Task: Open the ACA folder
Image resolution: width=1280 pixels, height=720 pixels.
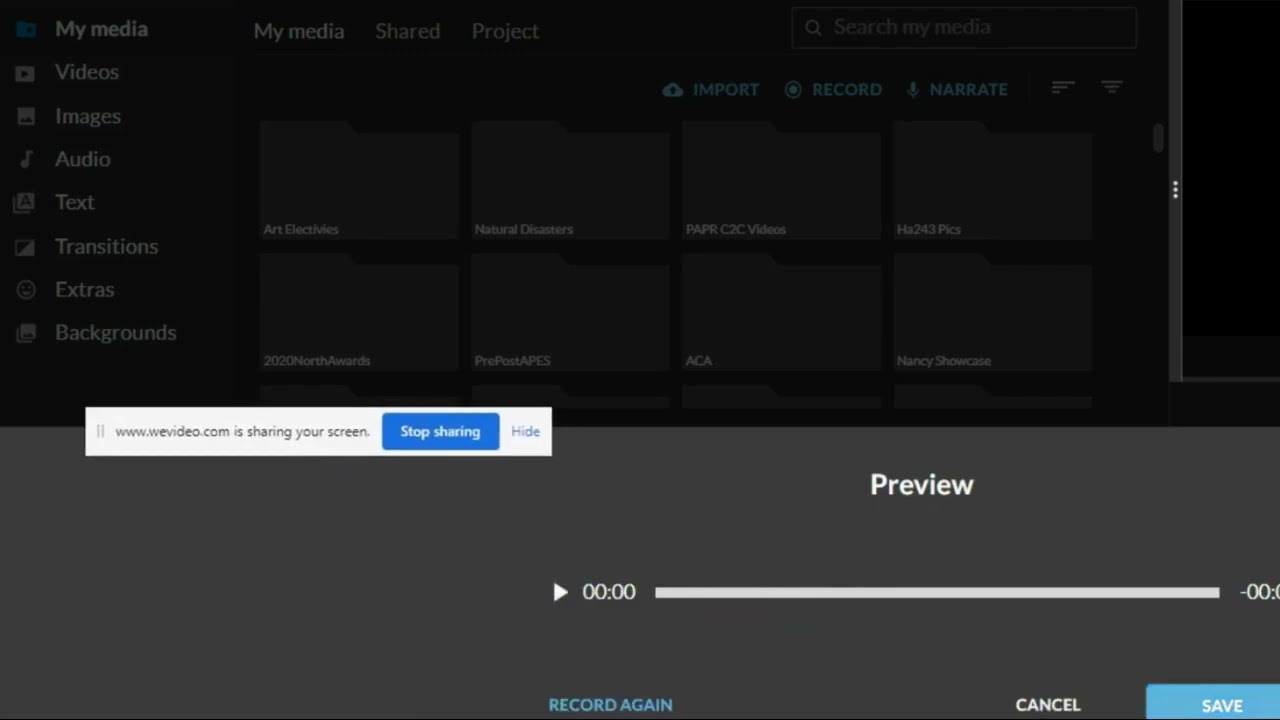Action: point(782,312)
